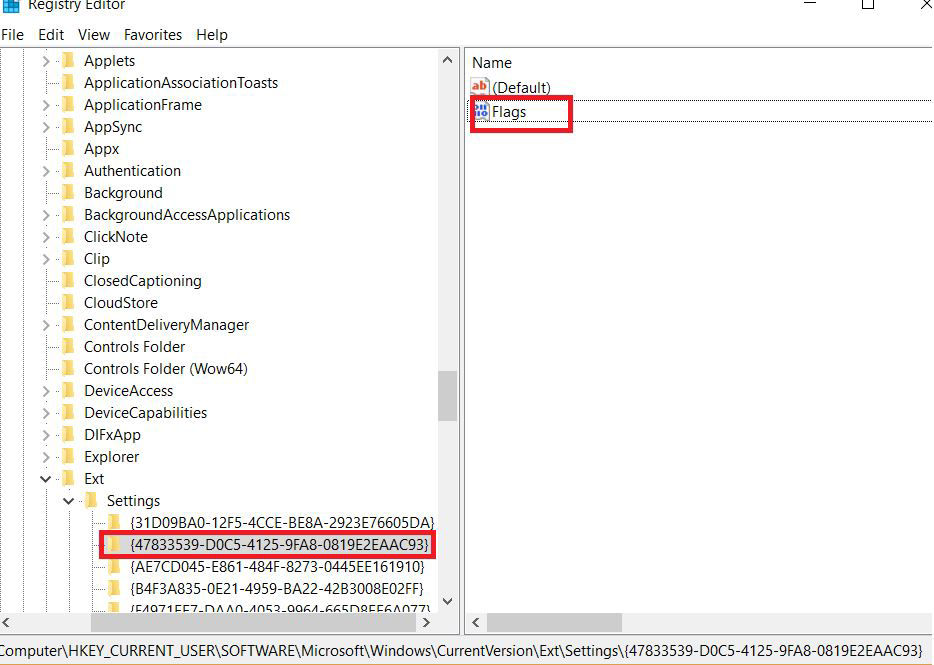The image size is (934, 665).
Task: Select the ApplicationFrame key
Action: pyautogui.click(x=143, y=105)
